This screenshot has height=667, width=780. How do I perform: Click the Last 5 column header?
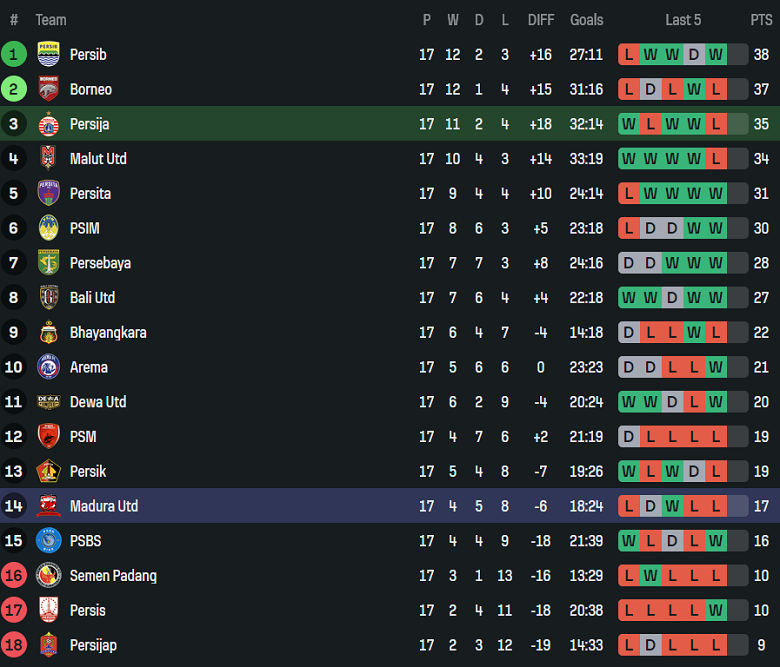coord(683,20)
